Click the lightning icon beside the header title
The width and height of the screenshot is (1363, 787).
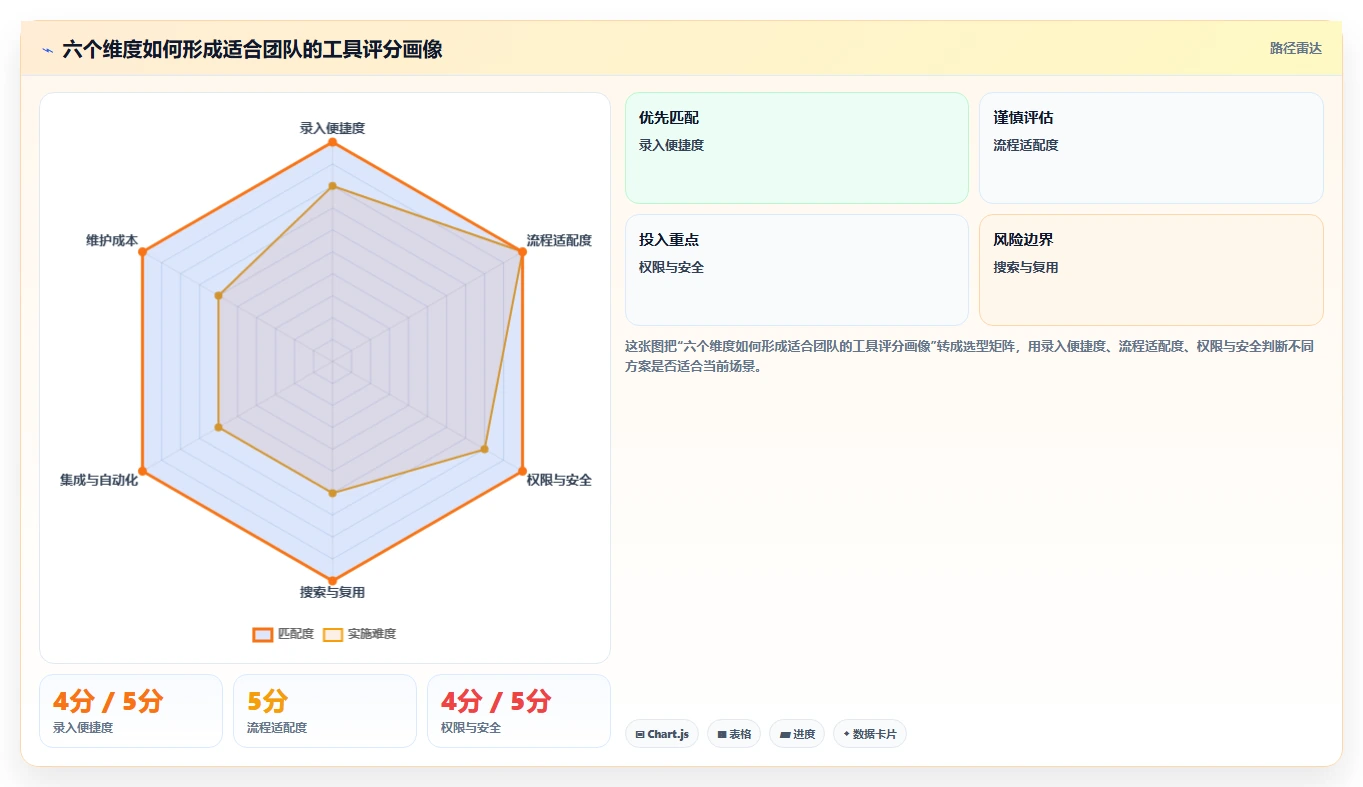pyautogui.click(x=47, y=49)
